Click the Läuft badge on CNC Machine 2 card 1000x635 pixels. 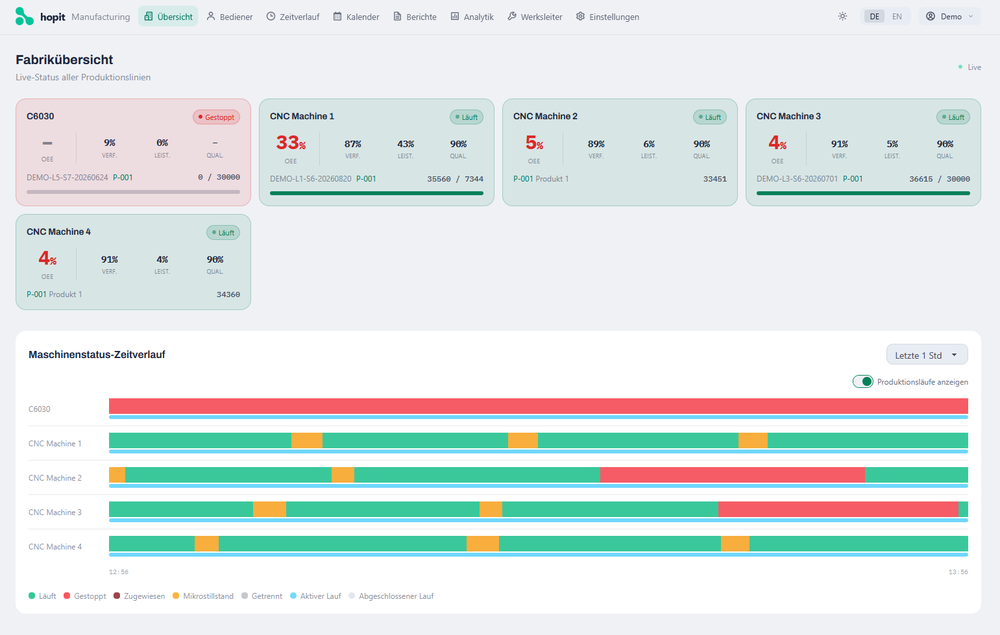710,117
